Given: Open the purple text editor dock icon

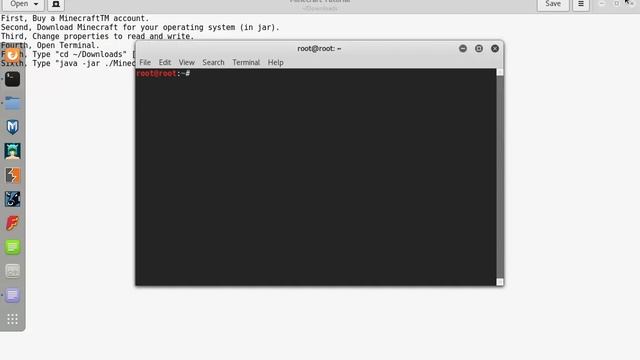Looking at the screenshot, I should coord(12,295).
